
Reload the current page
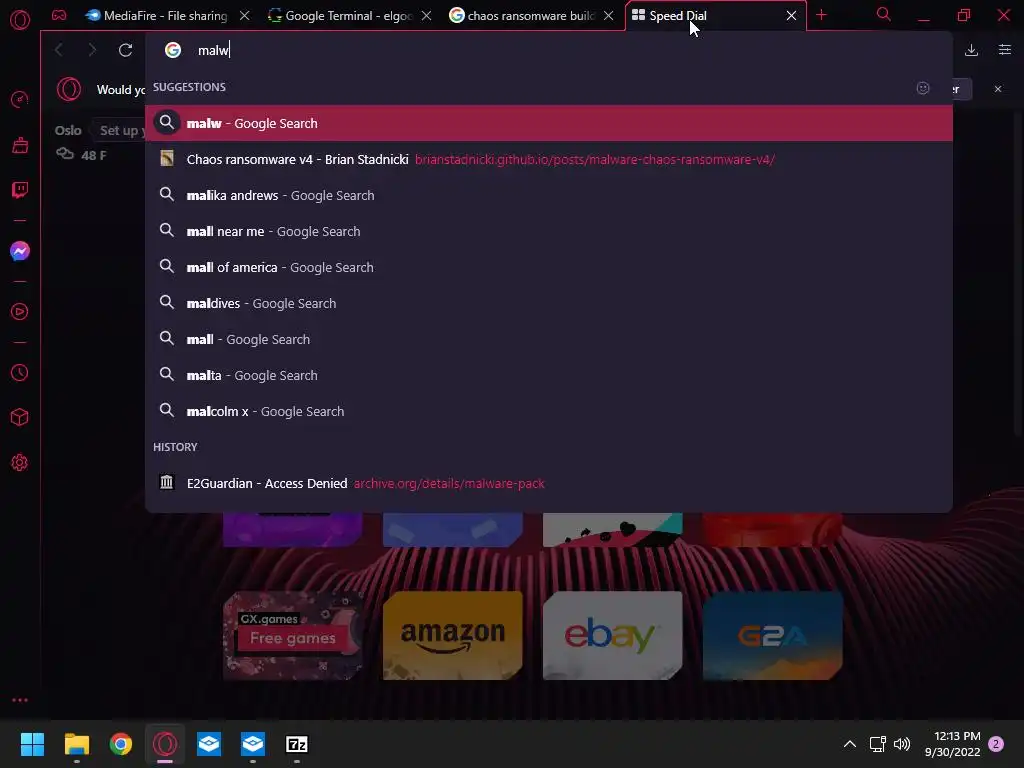click(125, 50)
